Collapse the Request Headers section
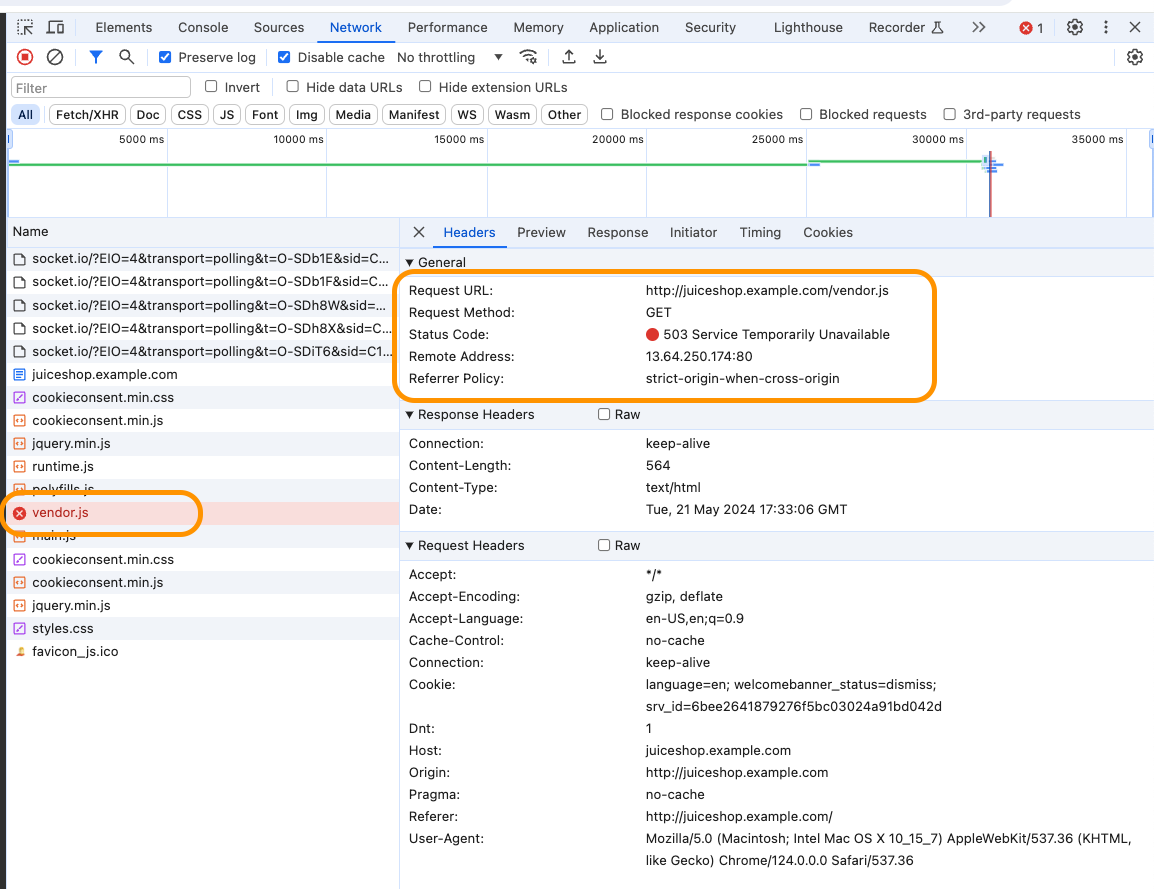Image resolution: width=1154 pixels, height=889 pixels. point(410,546)
